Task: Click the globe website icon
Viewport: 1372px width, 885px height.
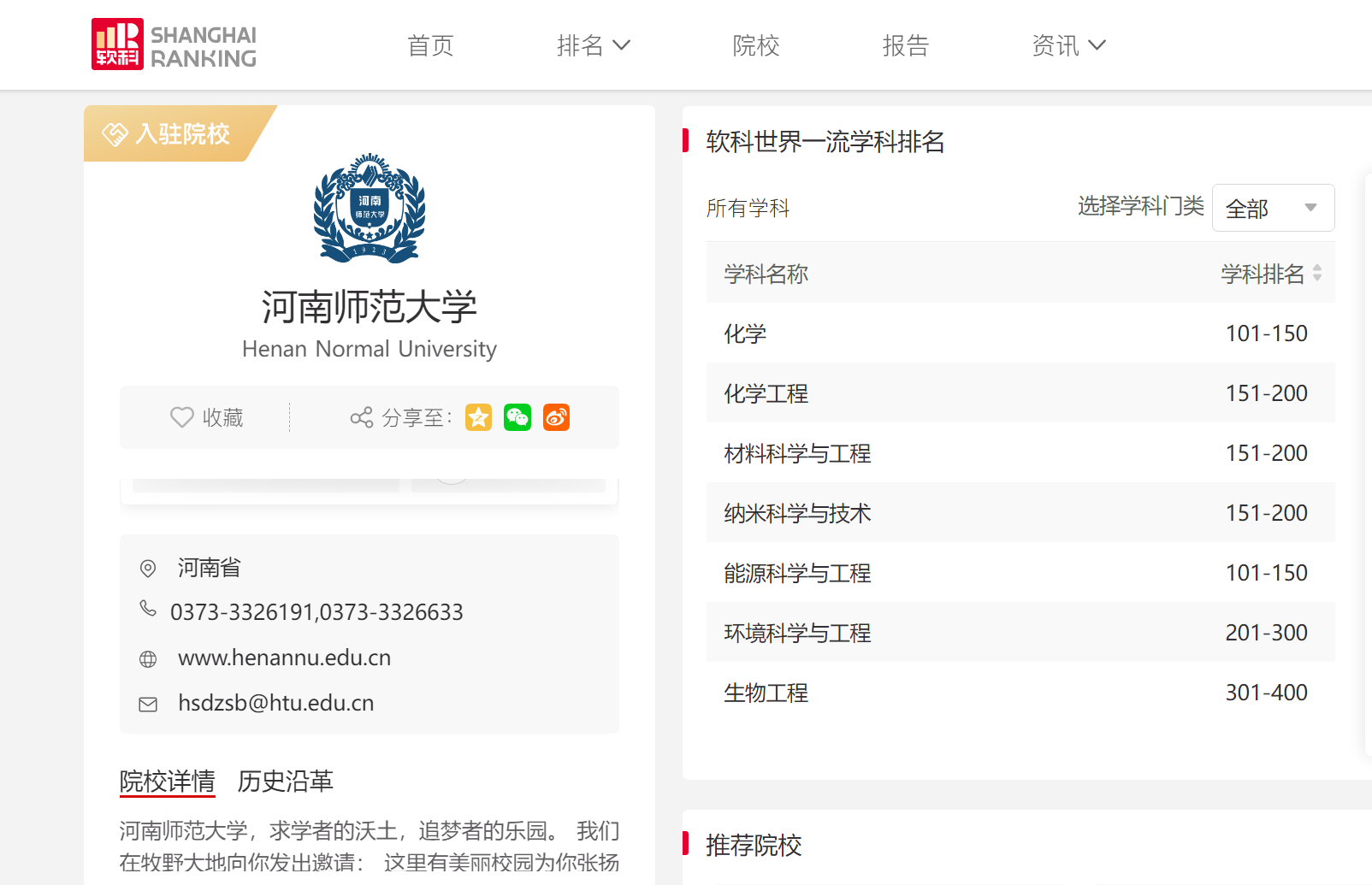Action: pos(148,658)
